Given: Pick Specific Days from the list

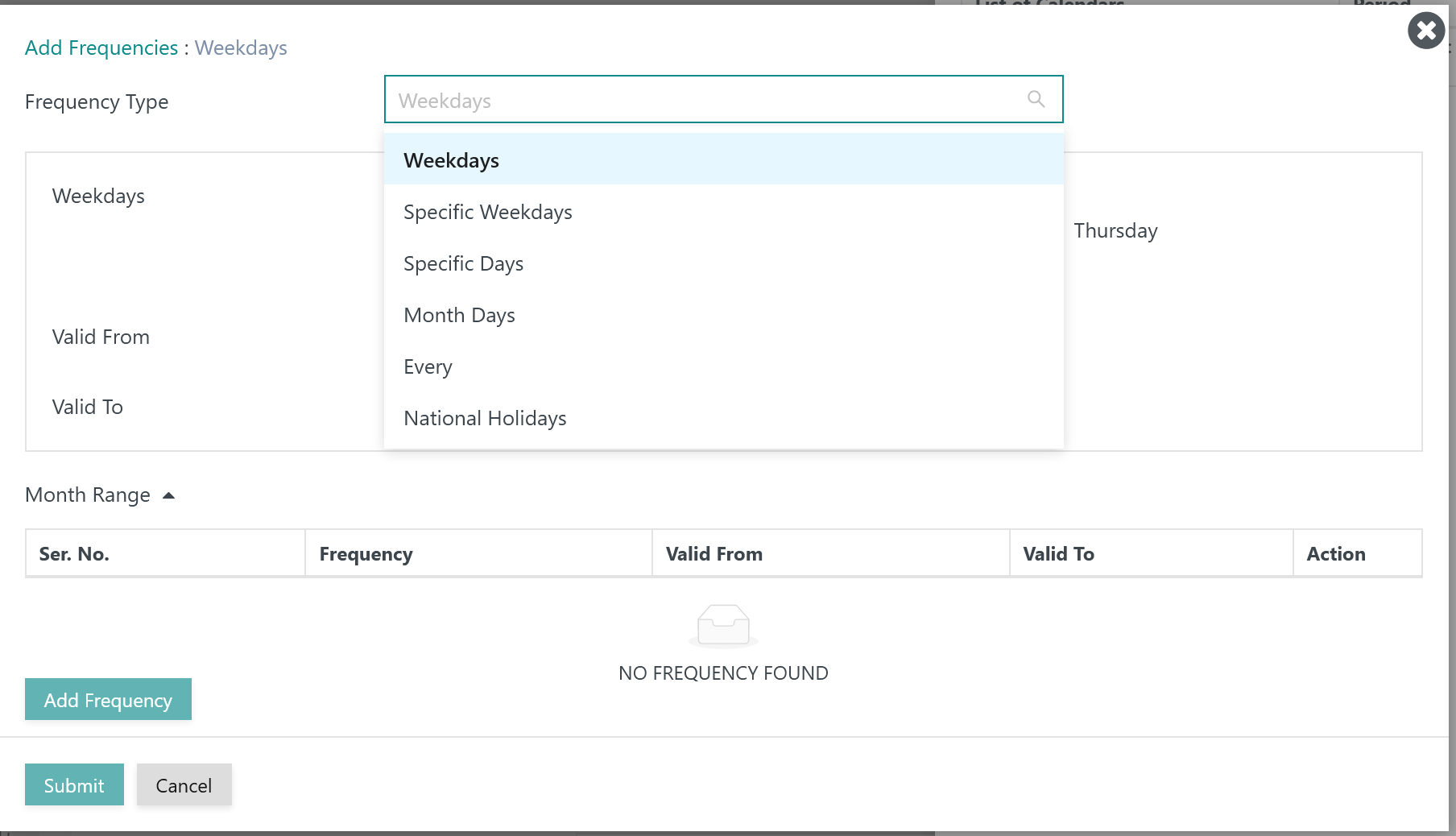Looking at the screenshot, I should click(463, 263).
